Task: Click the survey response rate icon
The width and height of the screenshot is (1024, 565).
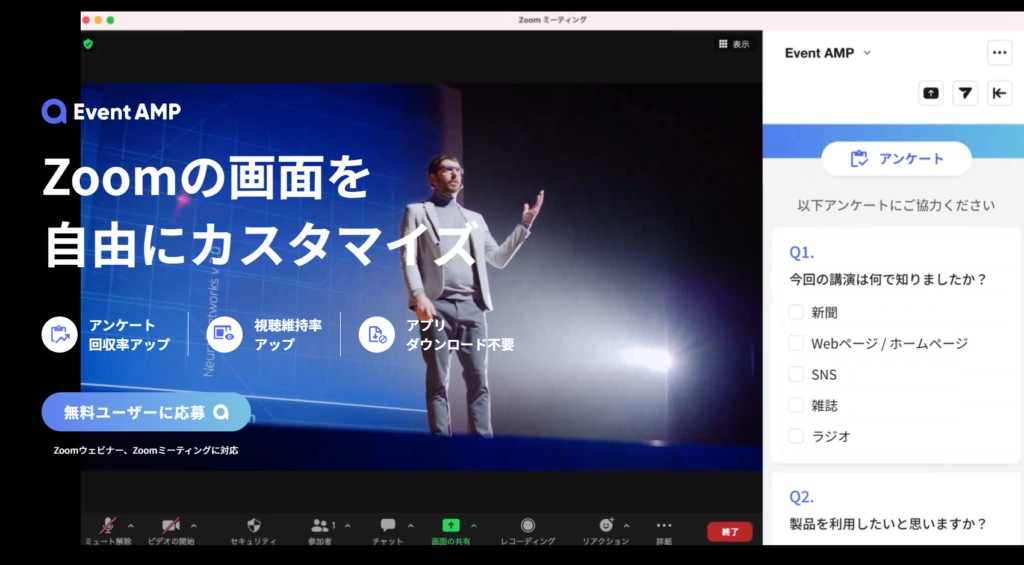Action: pyautogui.click(x=59, y=334)
